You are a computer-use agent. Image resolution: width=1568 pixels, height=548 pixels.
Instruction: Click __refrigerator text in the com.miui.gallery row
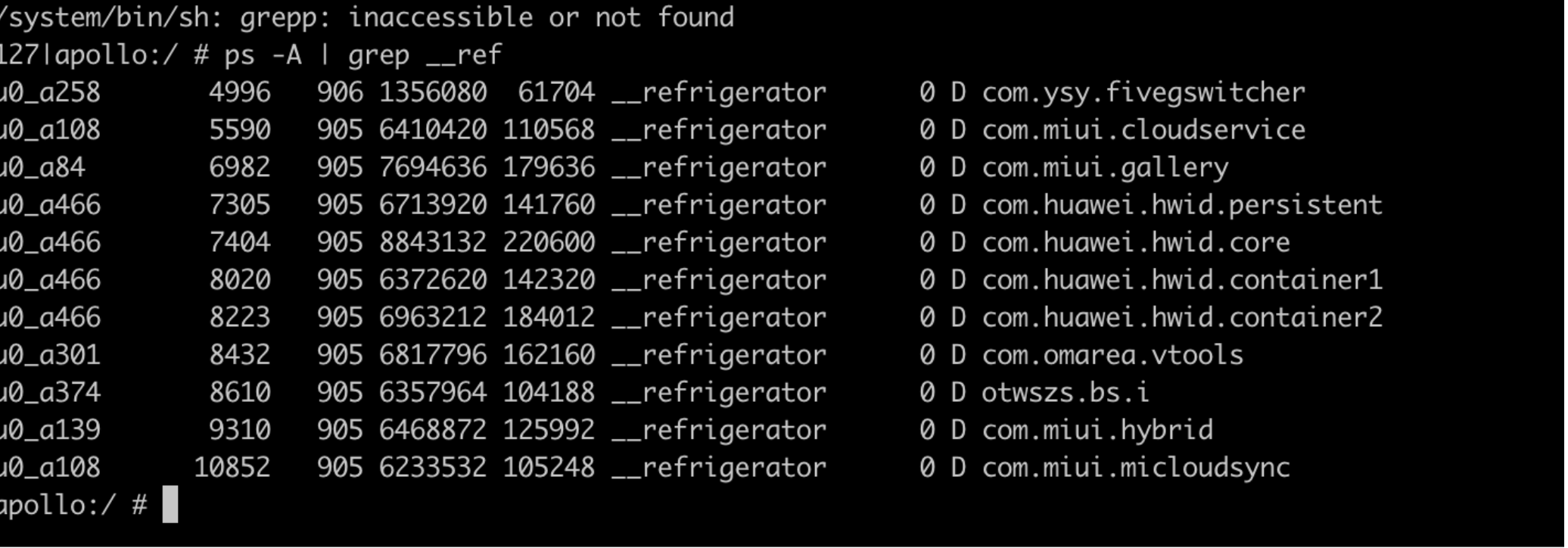click(719, 167)
